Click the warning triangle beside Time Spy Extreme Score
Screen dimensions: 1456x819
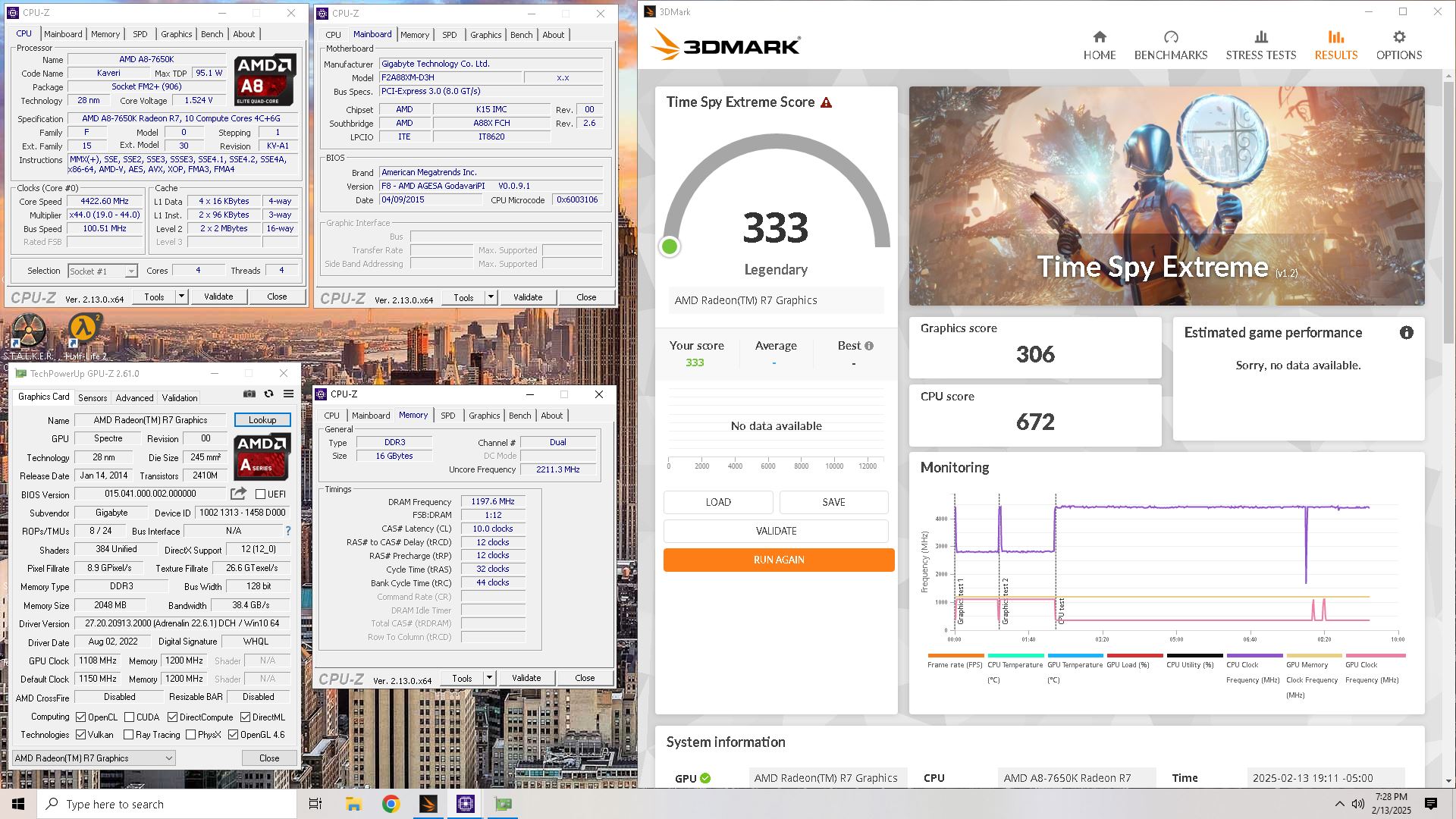(827, 102)
